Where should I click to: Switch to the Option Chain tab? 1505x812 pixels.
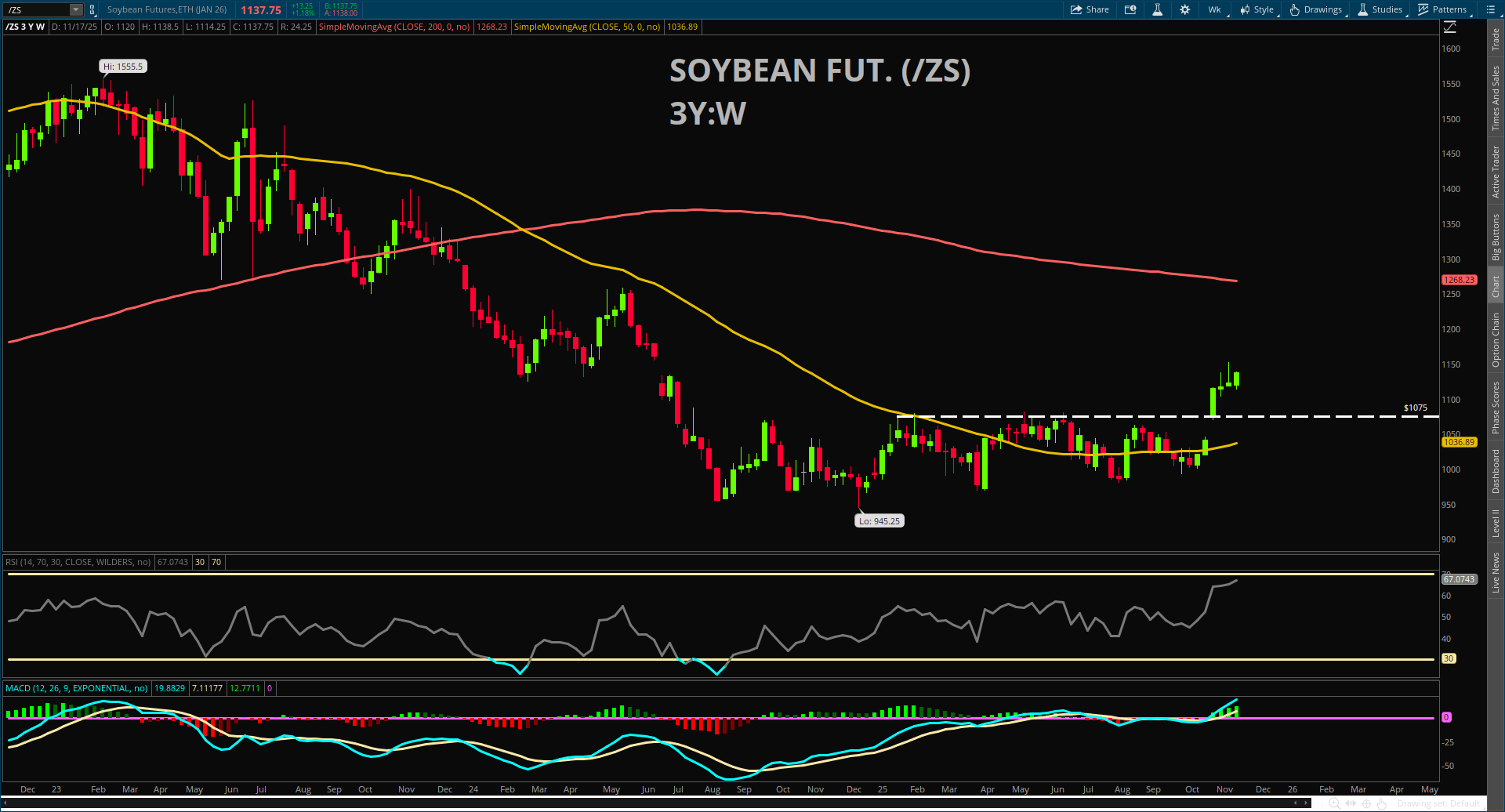coord(1496,339)
